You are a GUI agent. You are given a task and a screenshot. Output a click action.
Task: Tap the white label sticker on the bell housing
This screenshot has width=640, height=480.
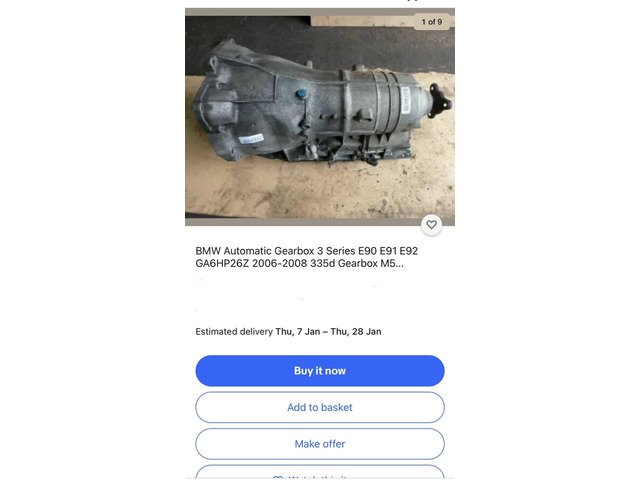pos(251,139)
